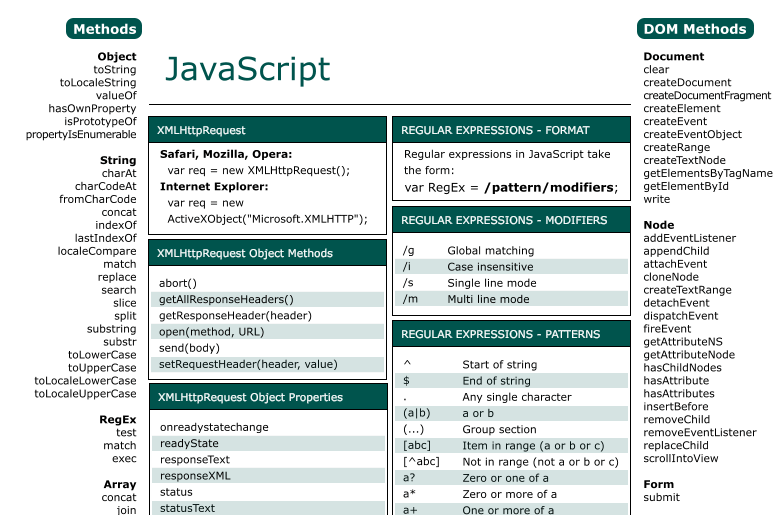Image resolution: width=780 pixels, height=515 pixels.
Task: Click the Multi line mode row
Action: coord(511,299)
